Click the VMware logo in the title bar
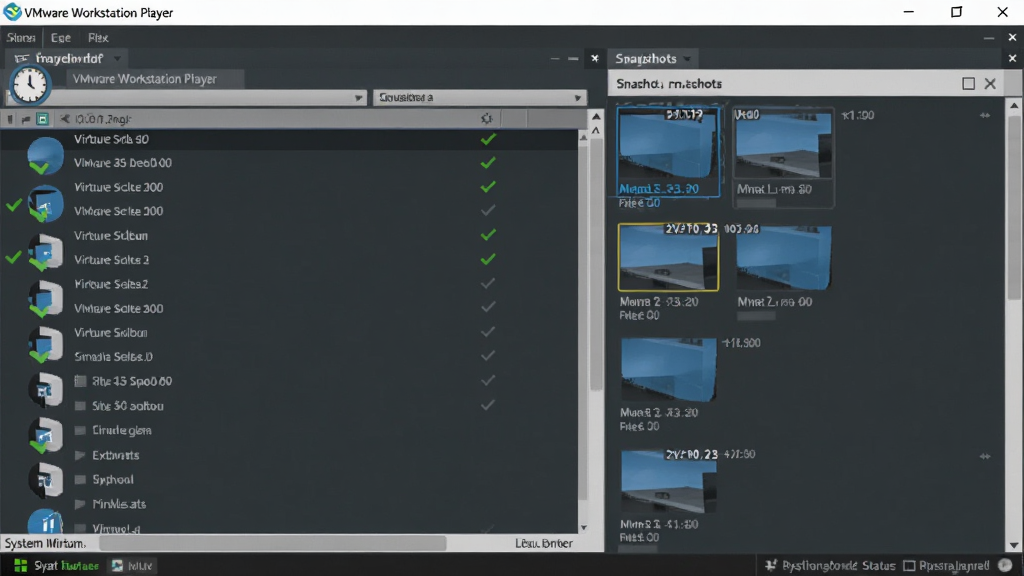 click(x=12, y=12)
